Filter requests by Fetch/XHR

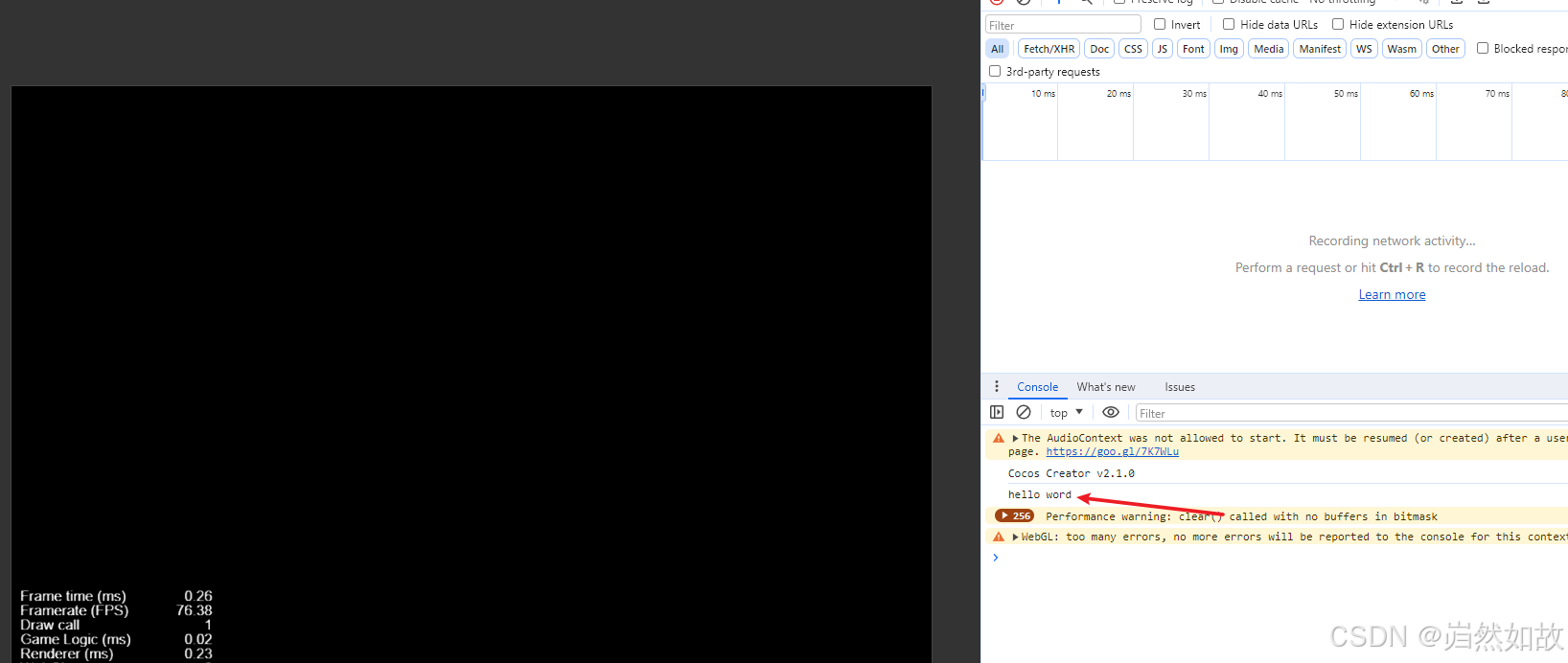(x=1049, y=49)
